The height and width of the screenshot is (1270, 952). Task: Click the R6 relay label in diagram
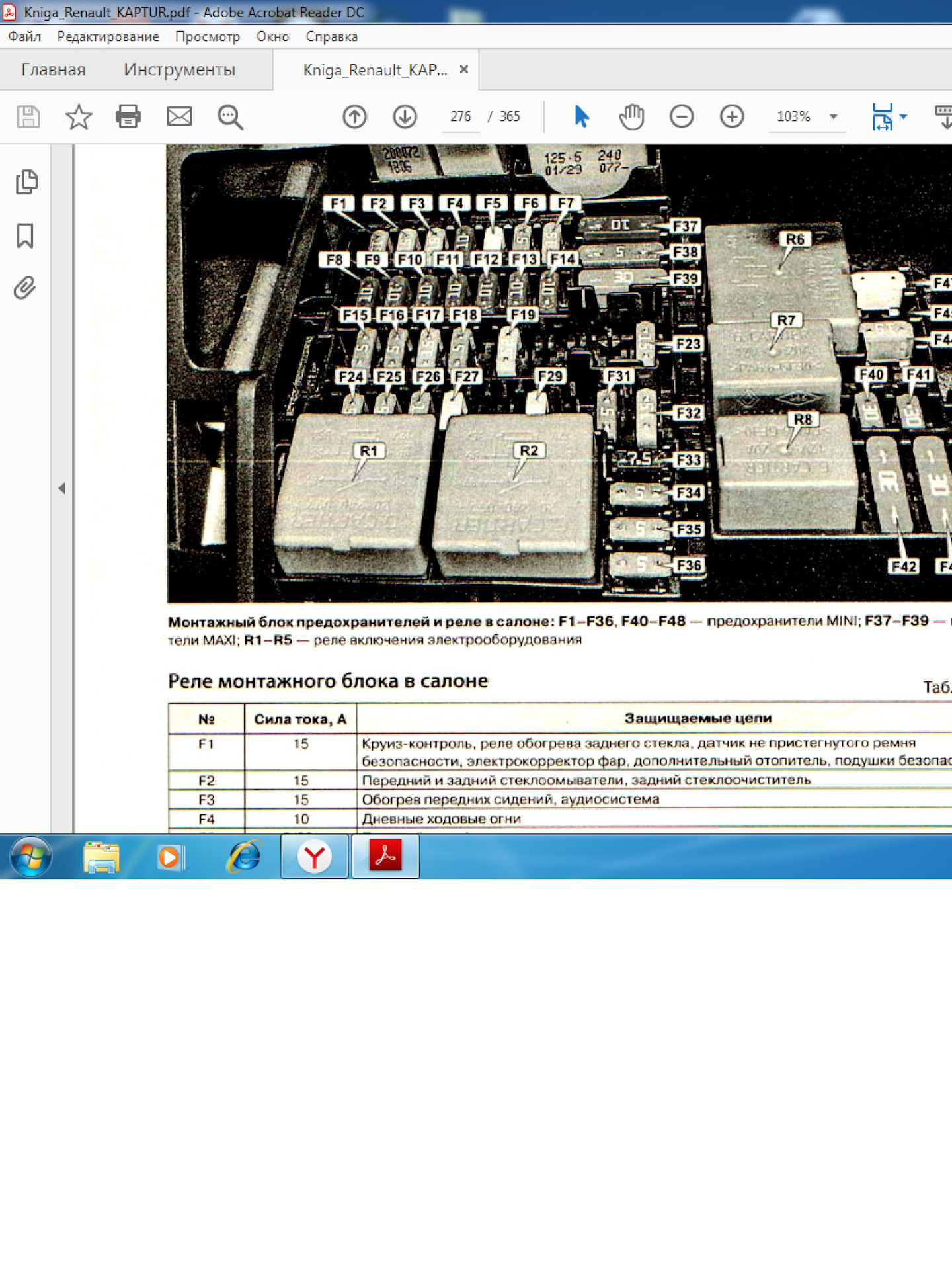pos(795,239)
